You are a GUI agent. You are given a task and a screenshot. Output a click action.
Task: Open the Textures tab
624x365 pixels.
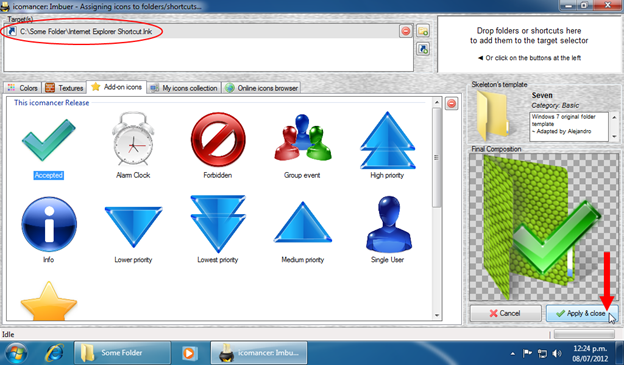click(64, 88)
